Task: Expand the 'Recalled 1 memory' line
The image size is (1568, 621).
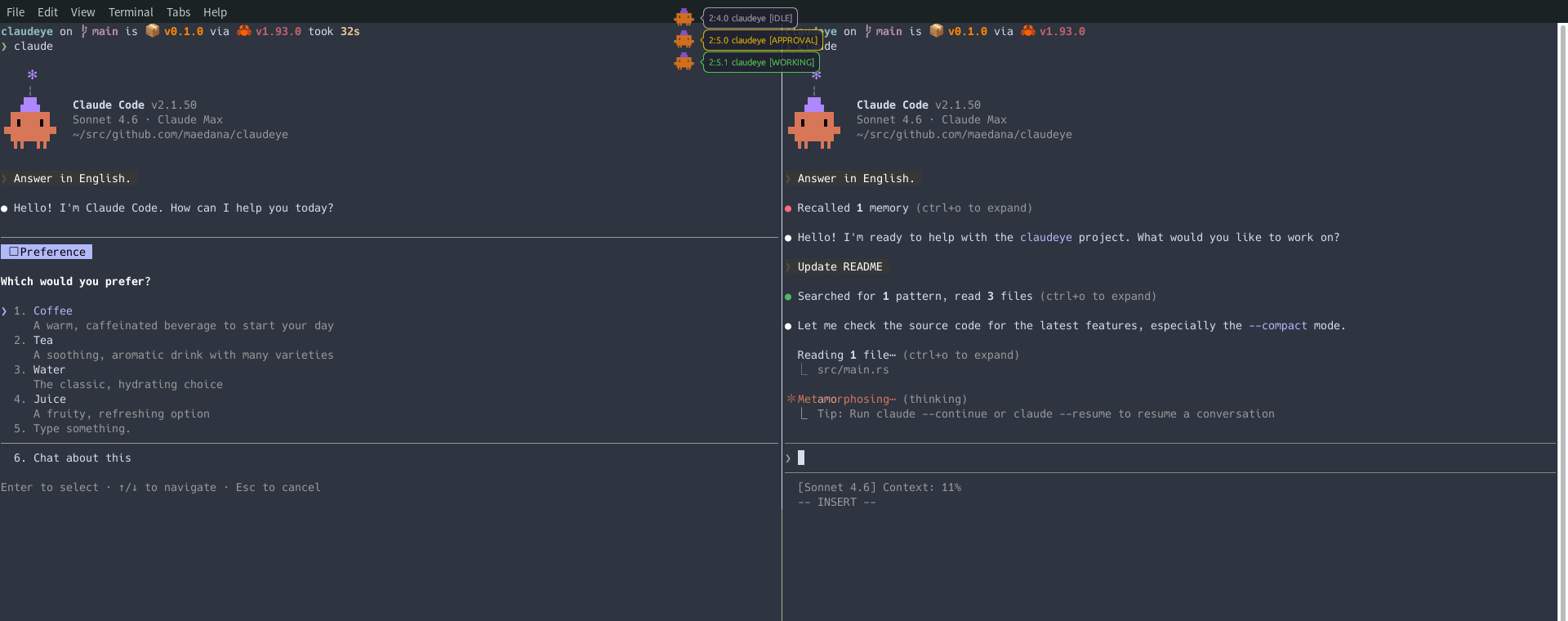Action: [x=915, y=208]
